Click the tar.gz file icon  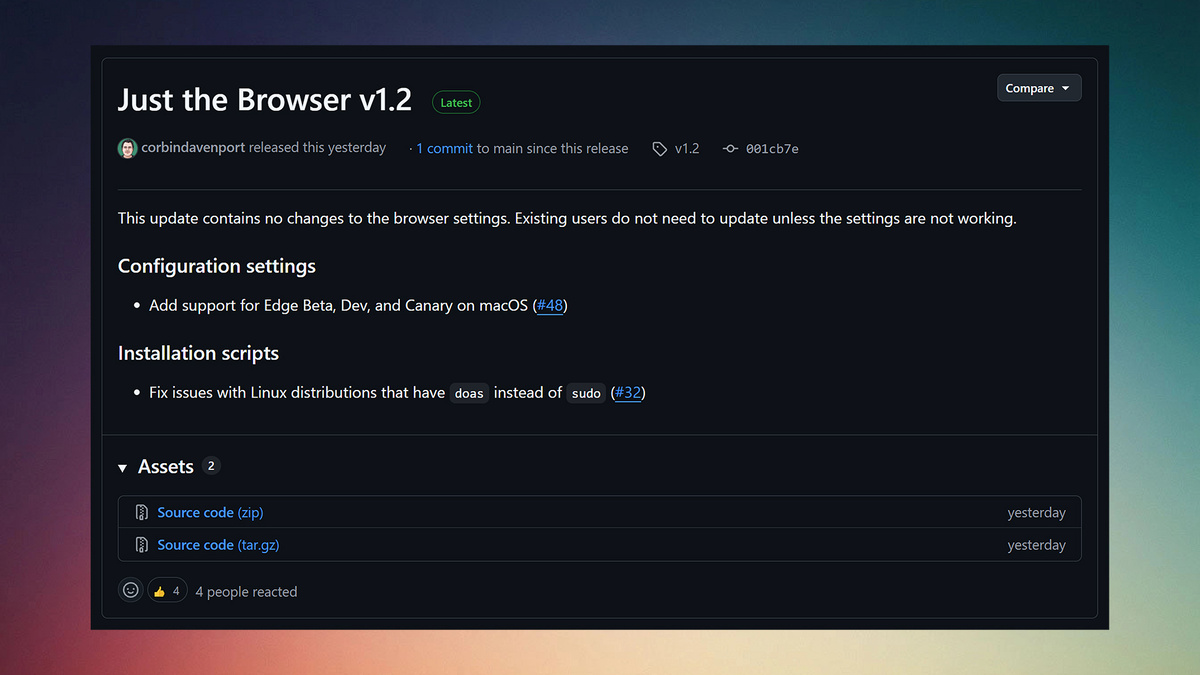pos(142,545)
